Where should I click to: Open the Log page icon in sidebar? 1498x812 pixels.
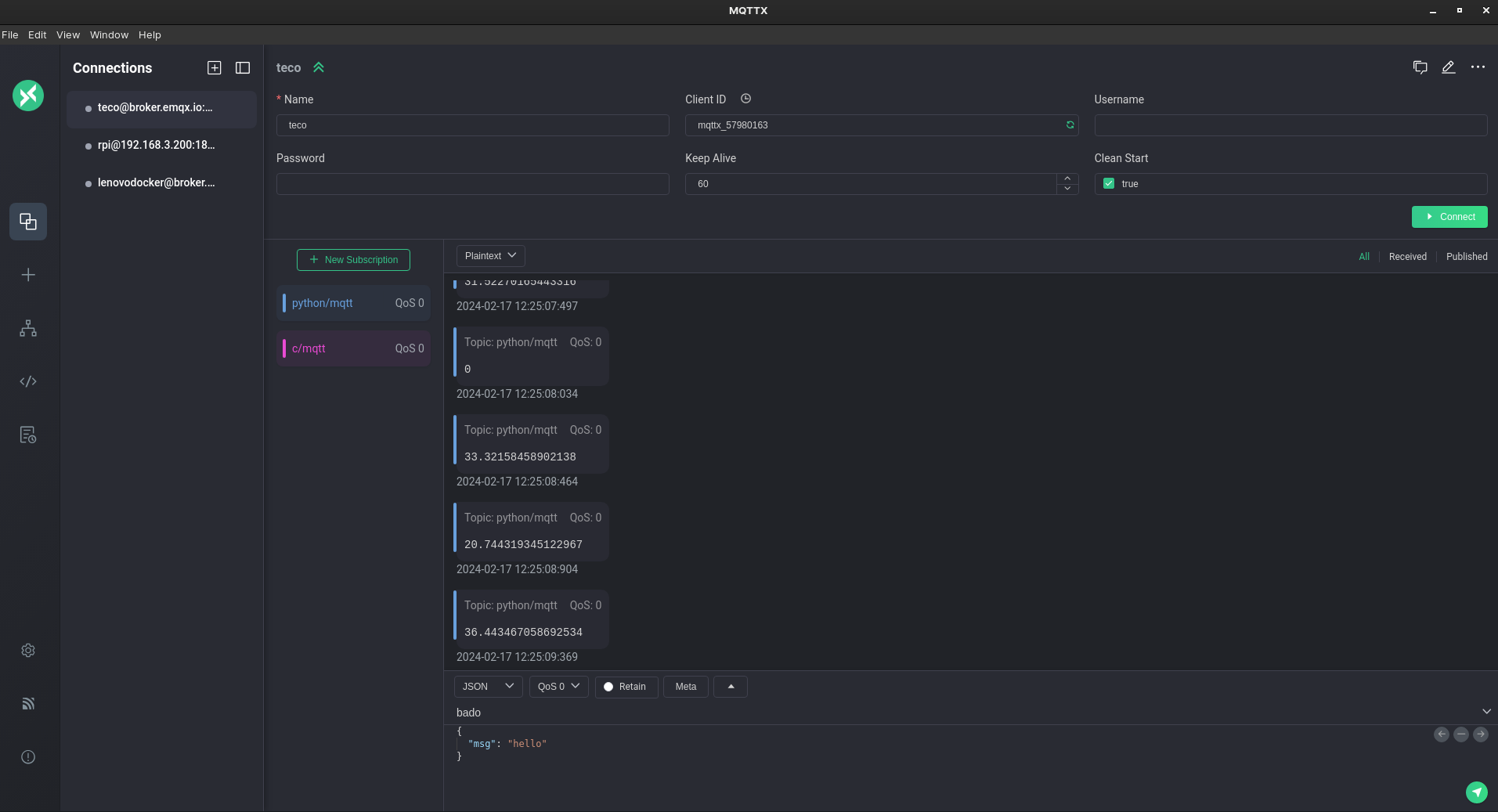click(x=28, y=435)
